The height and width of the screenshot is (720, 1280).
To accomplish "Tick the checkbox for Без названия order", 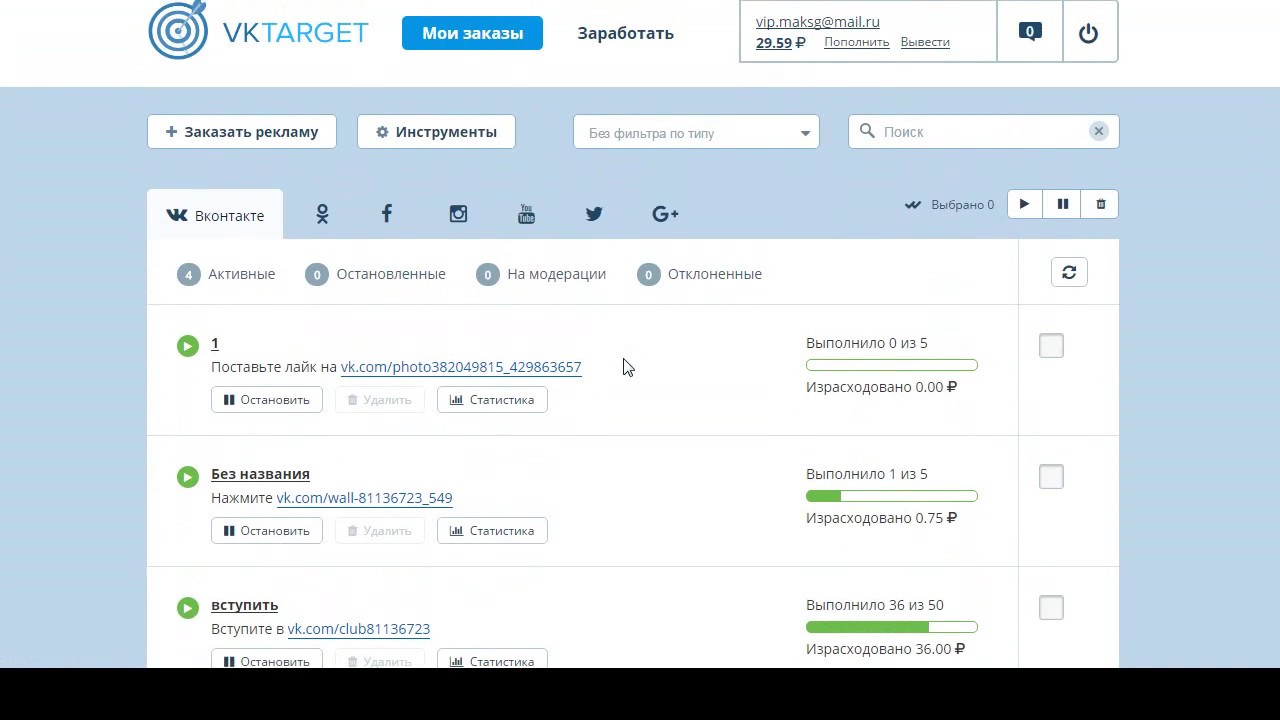I will click(x=1051, y=477).
